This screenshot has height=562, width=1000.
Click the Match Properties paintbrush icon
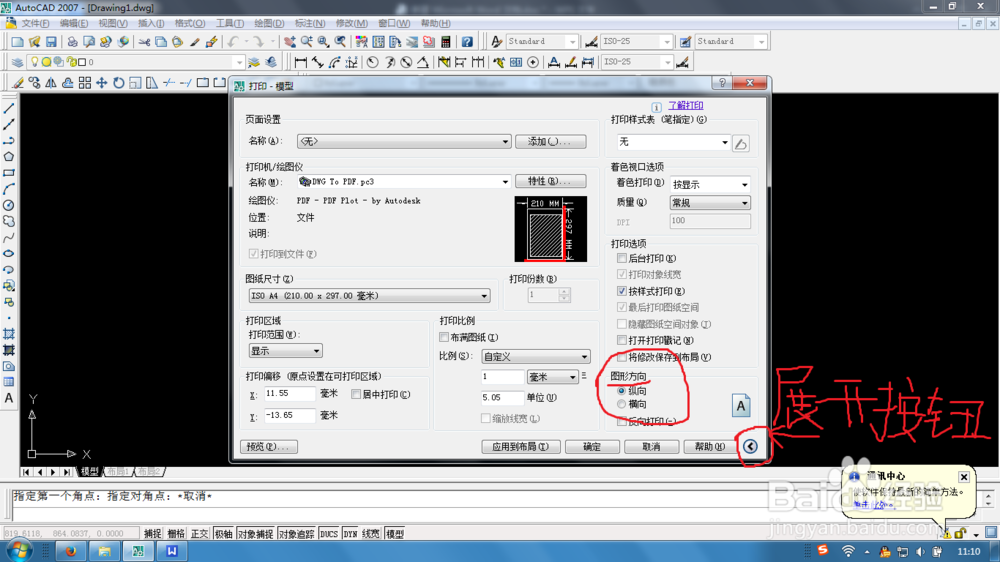pos(195,41)
